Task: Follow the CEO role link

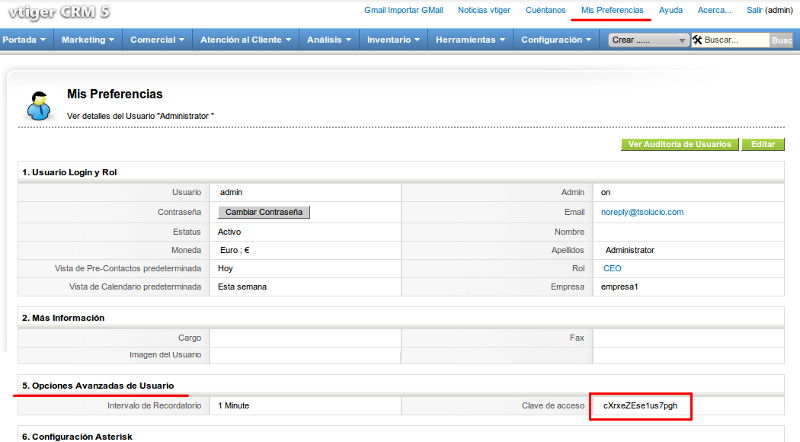Action: tap(611, 268)
